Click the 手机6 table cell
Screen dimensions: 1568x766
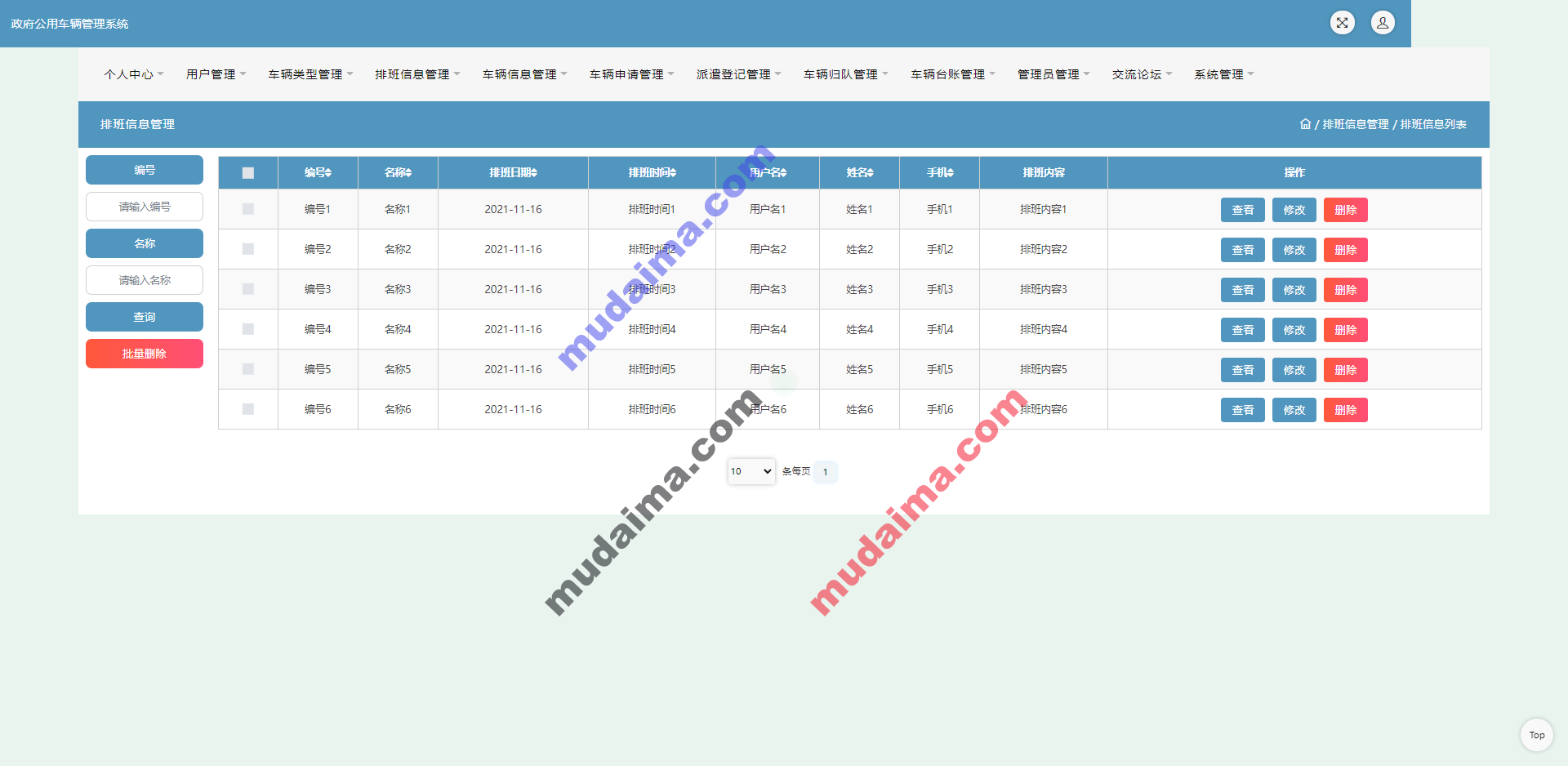tap(940, 409)
